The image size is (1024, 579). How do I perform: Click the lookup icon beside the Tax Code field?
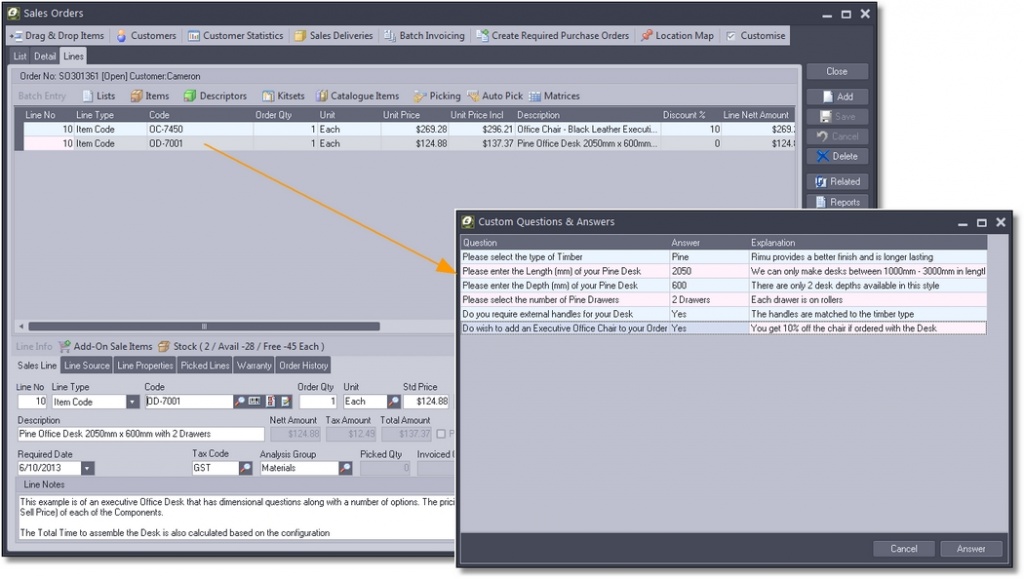(x=246, y=468)
